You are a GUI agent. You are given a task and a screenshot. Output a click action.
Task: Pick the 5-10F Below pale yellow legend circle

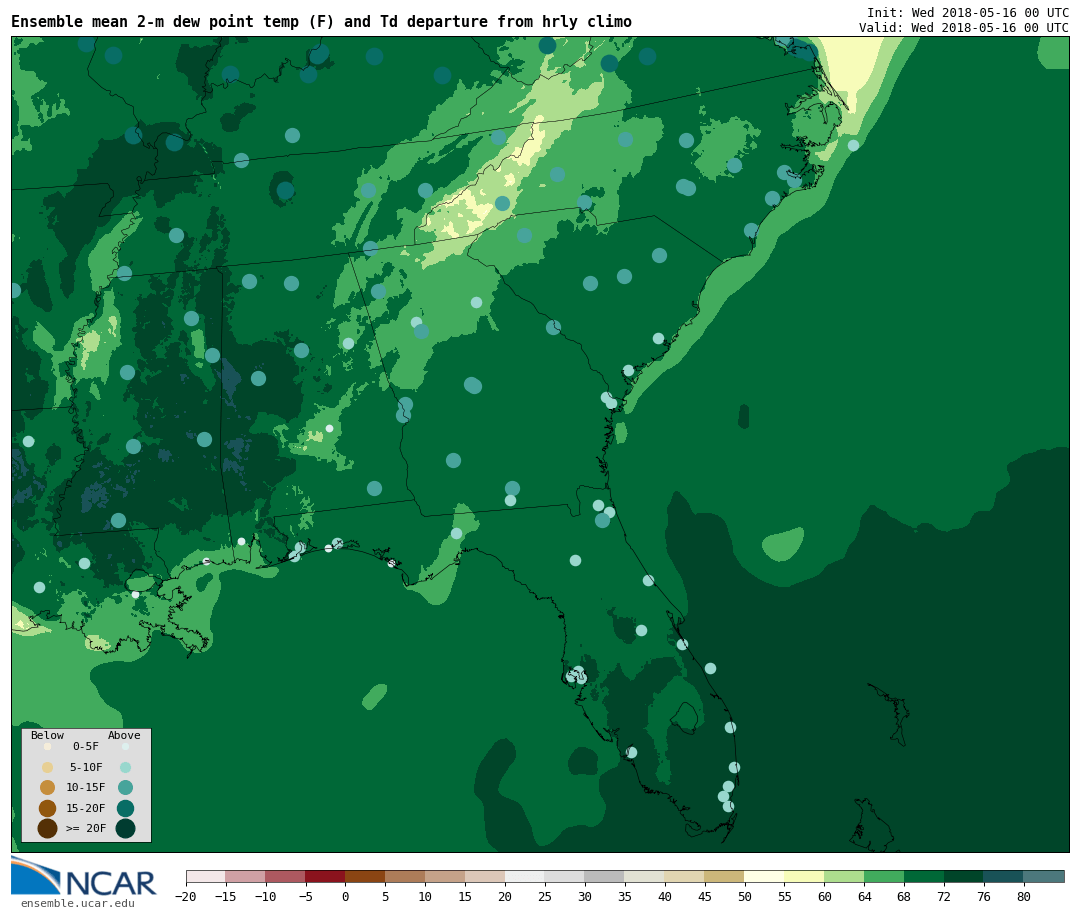pos(47,767)
